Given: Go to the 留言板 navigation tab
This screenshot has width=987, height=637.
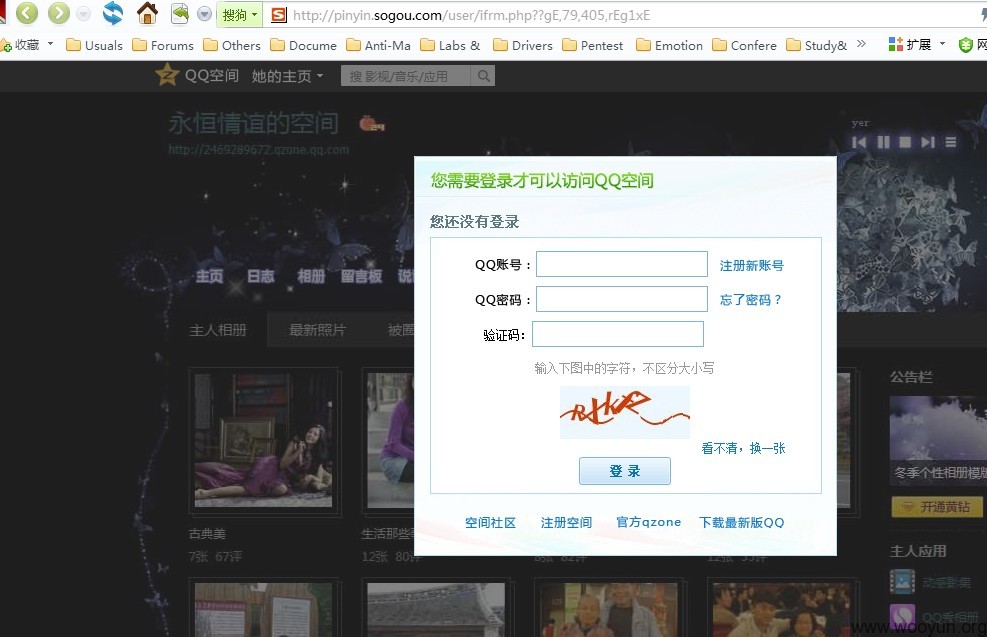Looking at the screenshot, I should pyautogui.click(x=361, y=276).
